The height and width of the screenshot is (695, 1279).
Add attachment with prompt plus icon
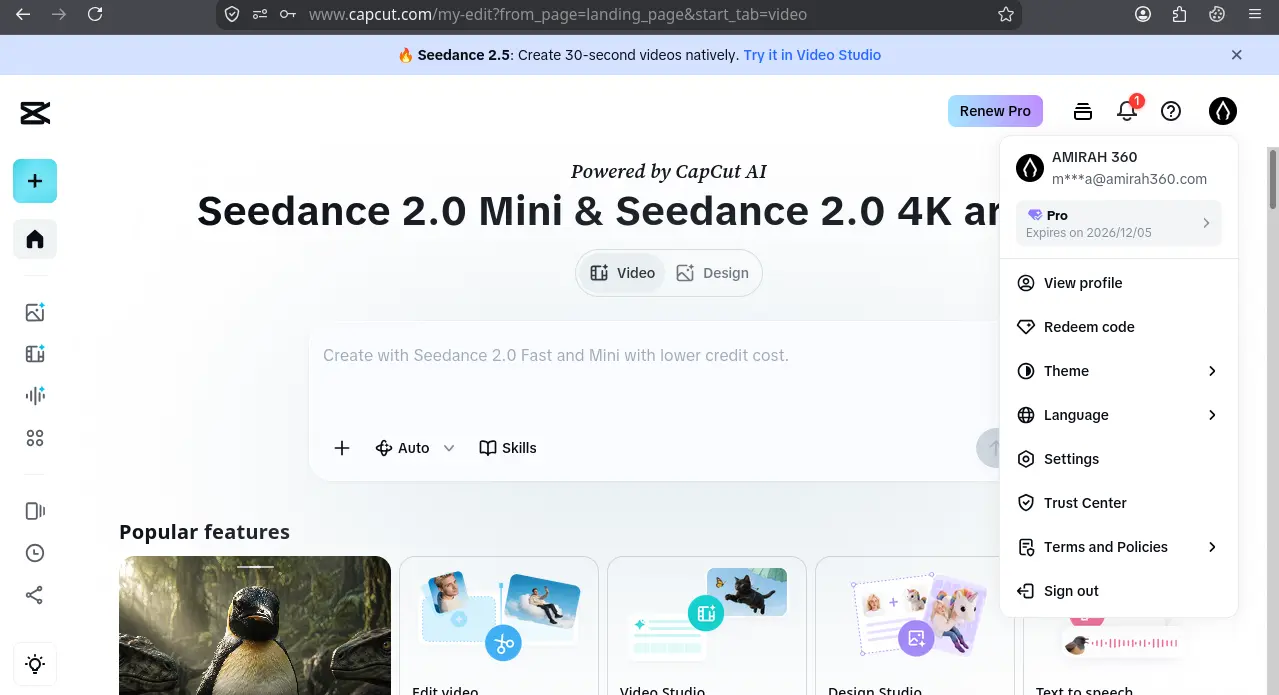tap(342, 448)
